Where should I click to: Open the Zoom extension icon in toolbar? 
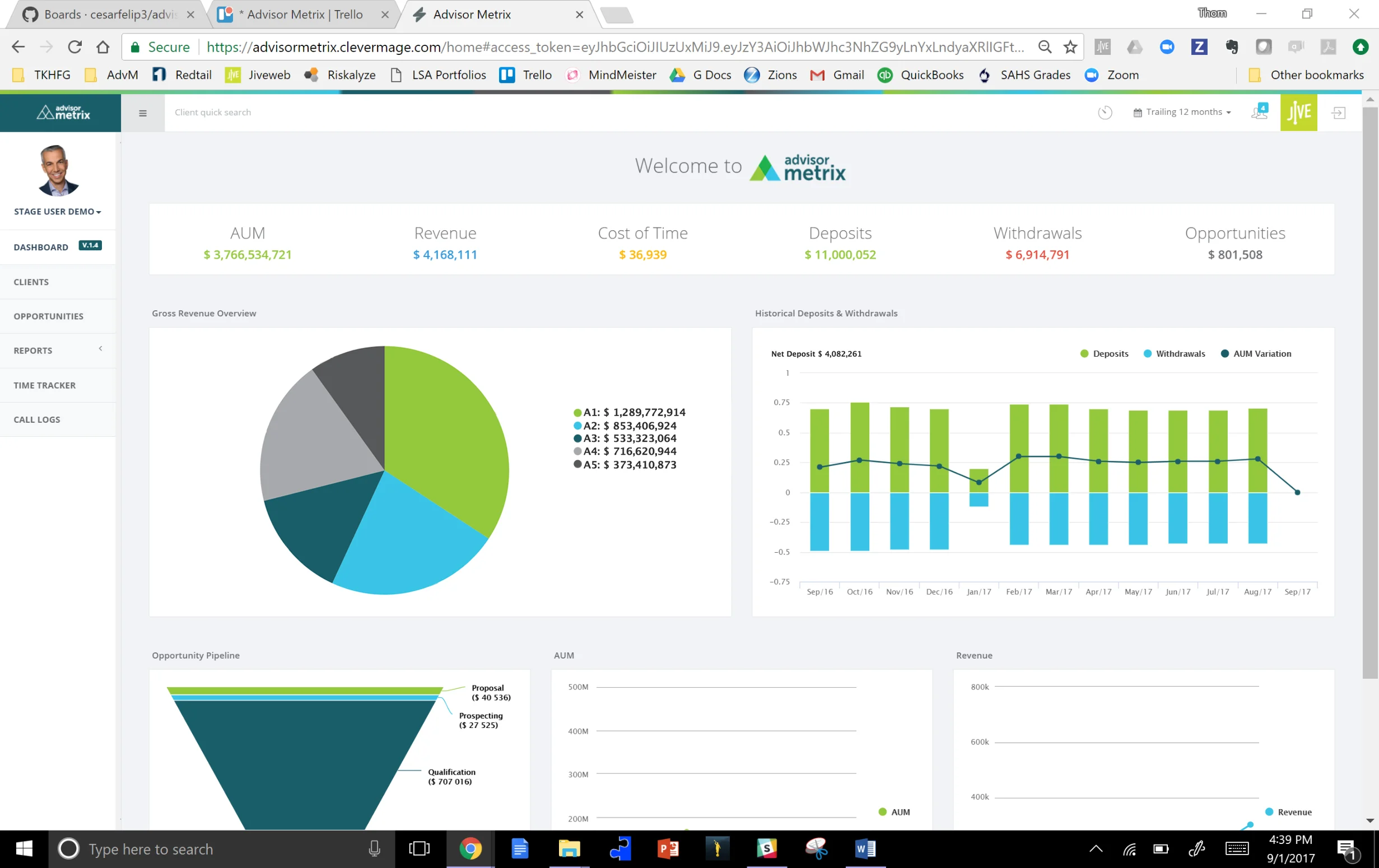[x=1167, y=47]
